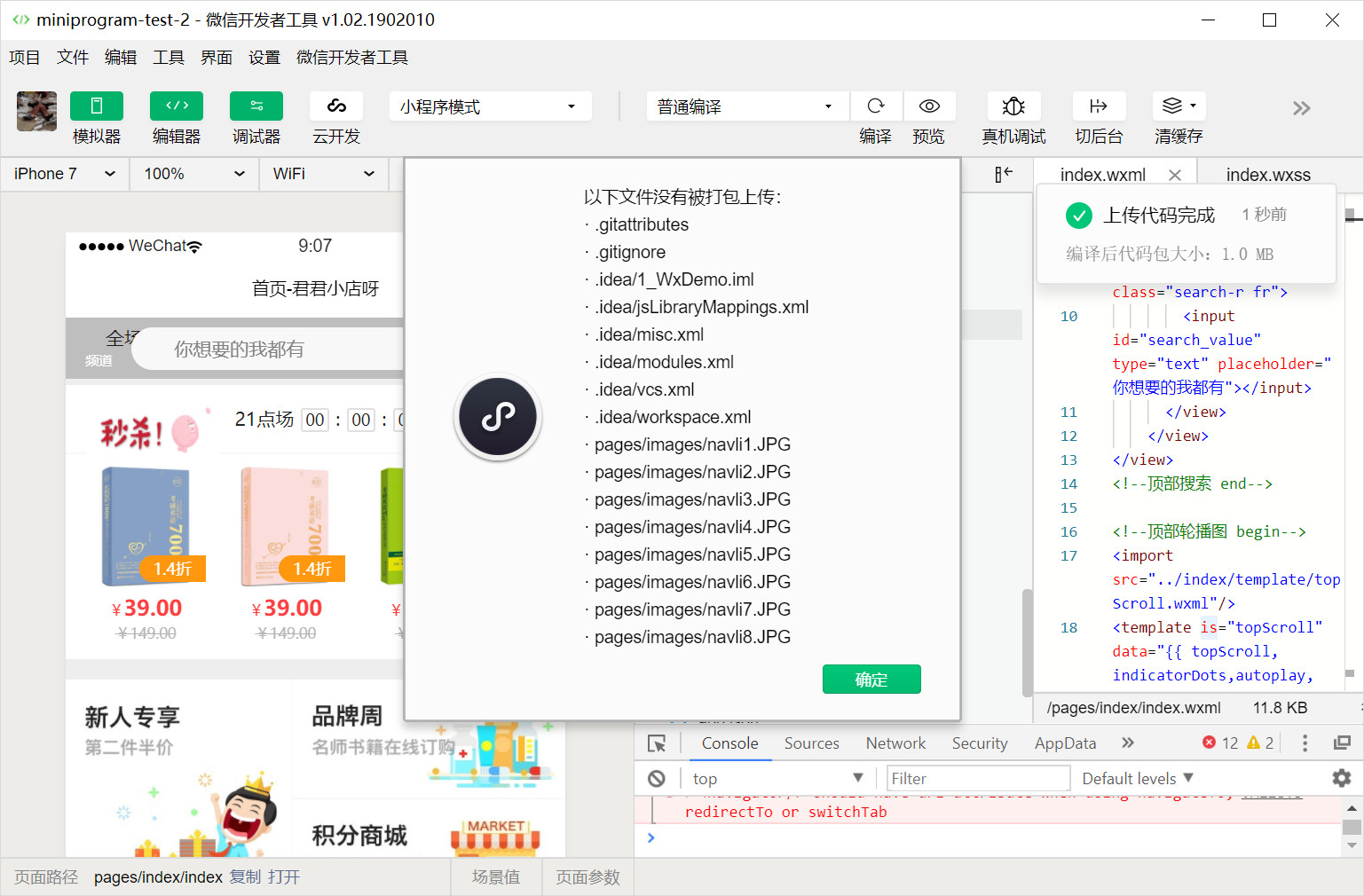Switch to the Network tab
The image size is (1364, 896).
[x=895, y=743]
